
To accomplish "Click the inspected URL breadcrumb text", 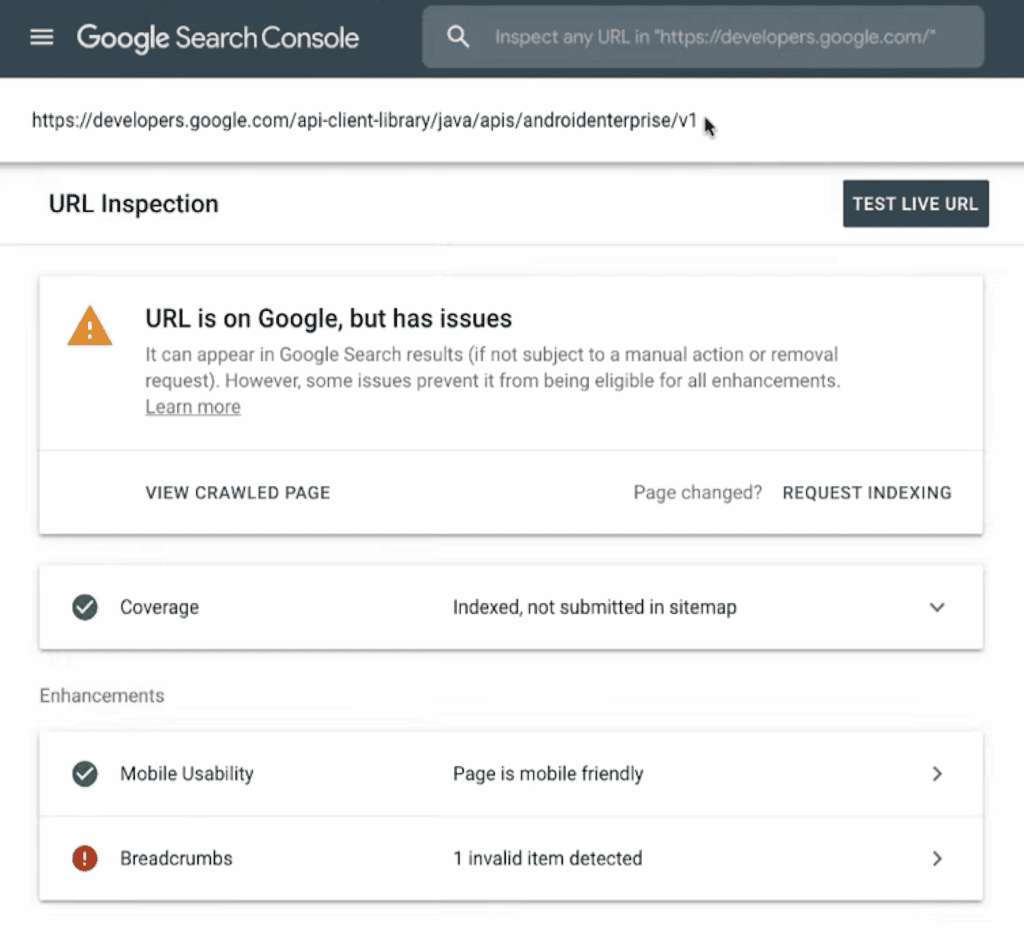I will (363, 120).
